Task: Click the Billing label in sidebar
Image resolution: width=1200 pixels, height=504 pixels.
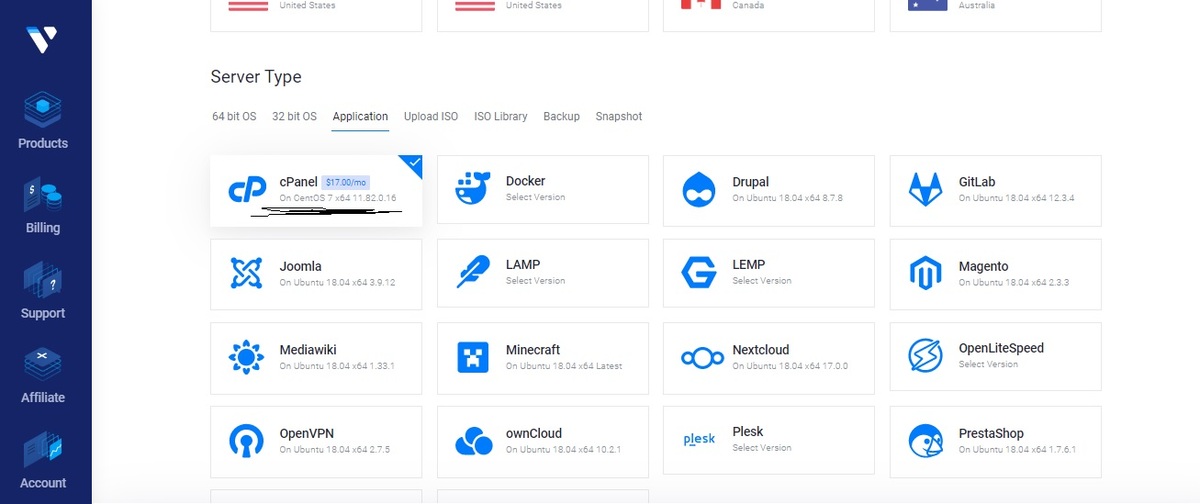Action: tap(43, 228)
